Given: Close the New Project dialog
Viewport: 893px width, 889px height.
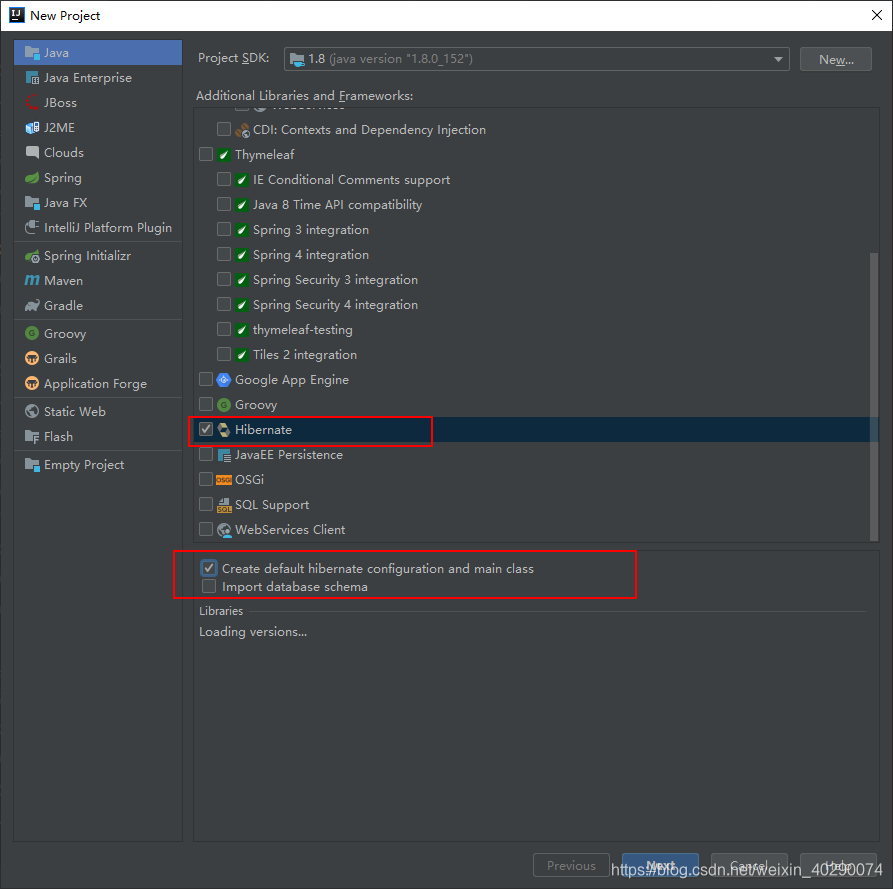Looking at the screenshot, I should tap(876, 15).
